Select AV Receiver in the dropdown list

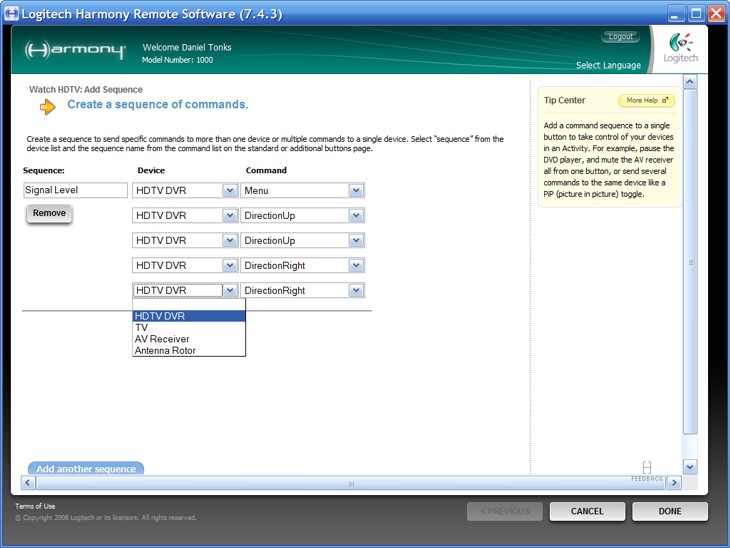pyautogui.click(x=189, y=339)
